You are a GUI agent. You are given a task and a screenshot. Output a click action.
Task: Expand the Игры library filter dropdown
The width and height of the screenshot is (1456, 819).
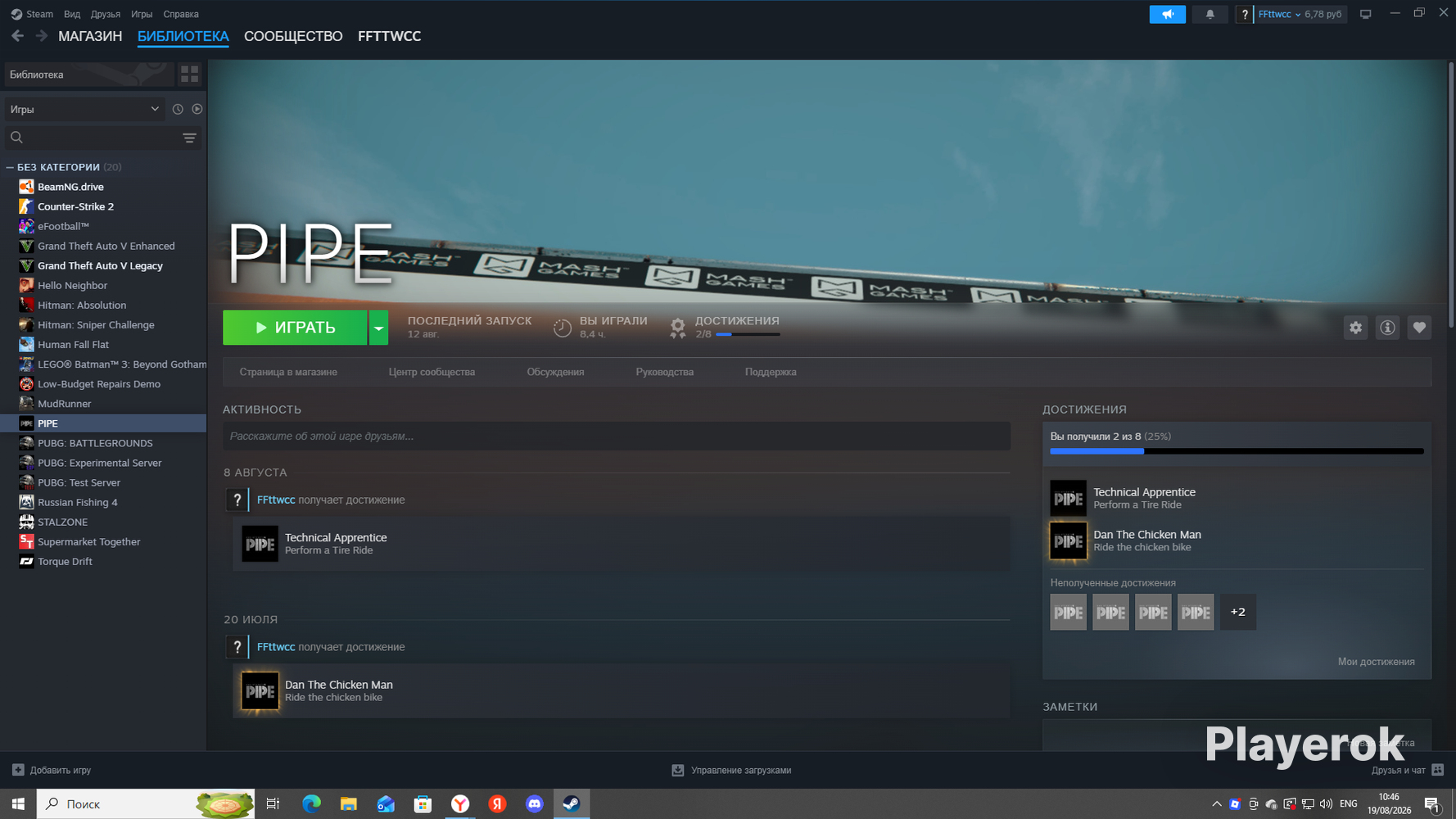pos(84,109)
